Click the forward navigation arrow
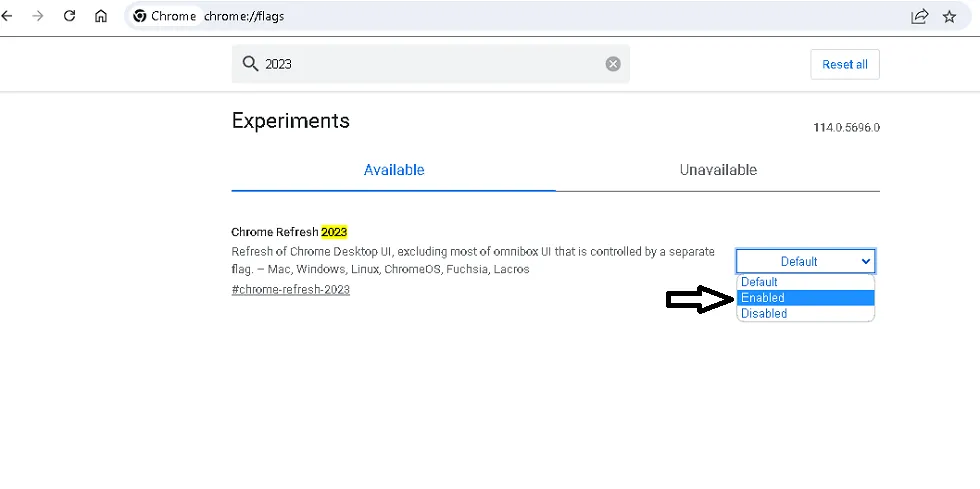980x489 pixels. click(x=38, y=16)
